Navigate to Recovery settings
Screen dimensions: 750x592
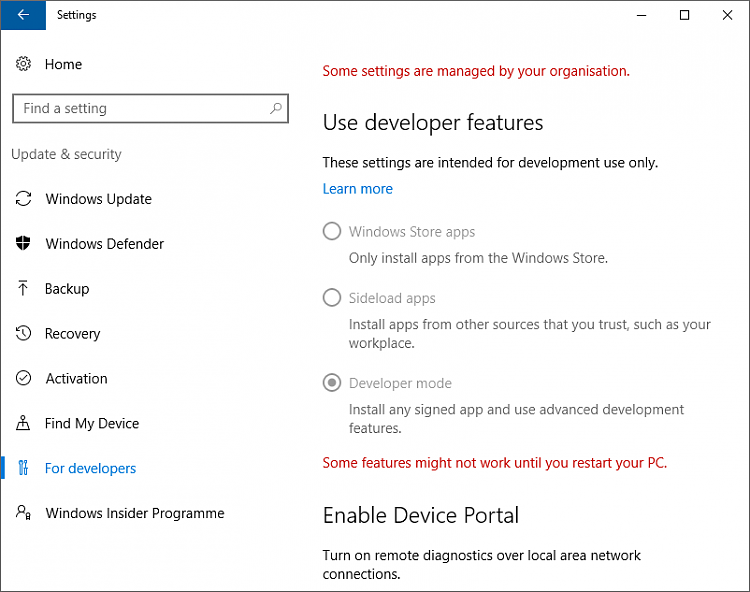(73, 334)
